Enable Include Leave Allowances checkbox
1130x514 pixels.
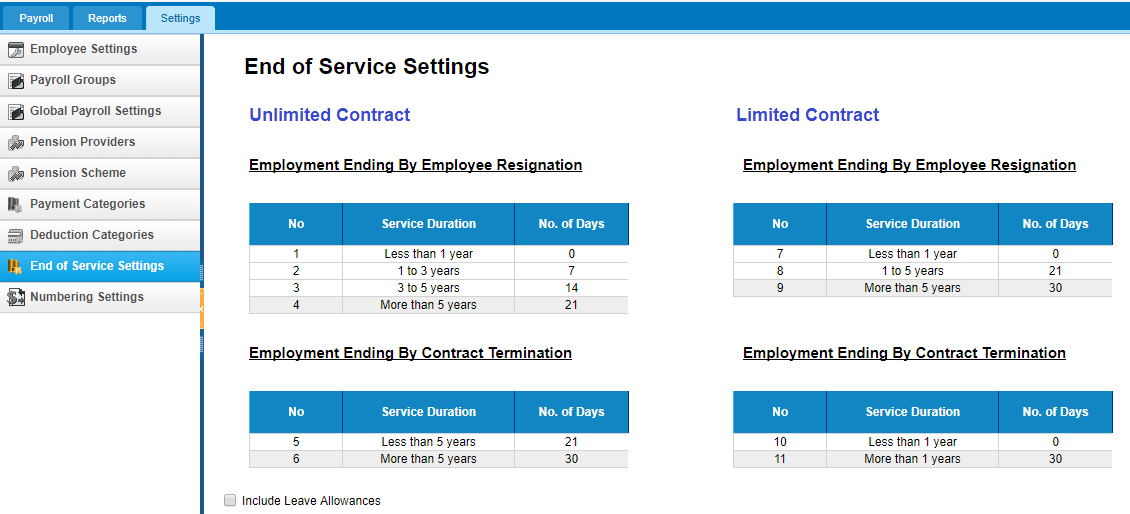coord(230,500)
